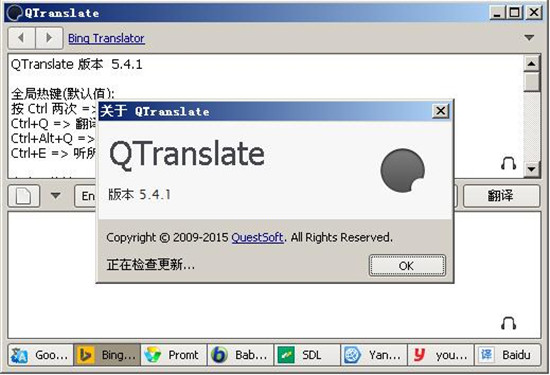Expand the top-right service dropdown arrow

[x=529, y=38]
